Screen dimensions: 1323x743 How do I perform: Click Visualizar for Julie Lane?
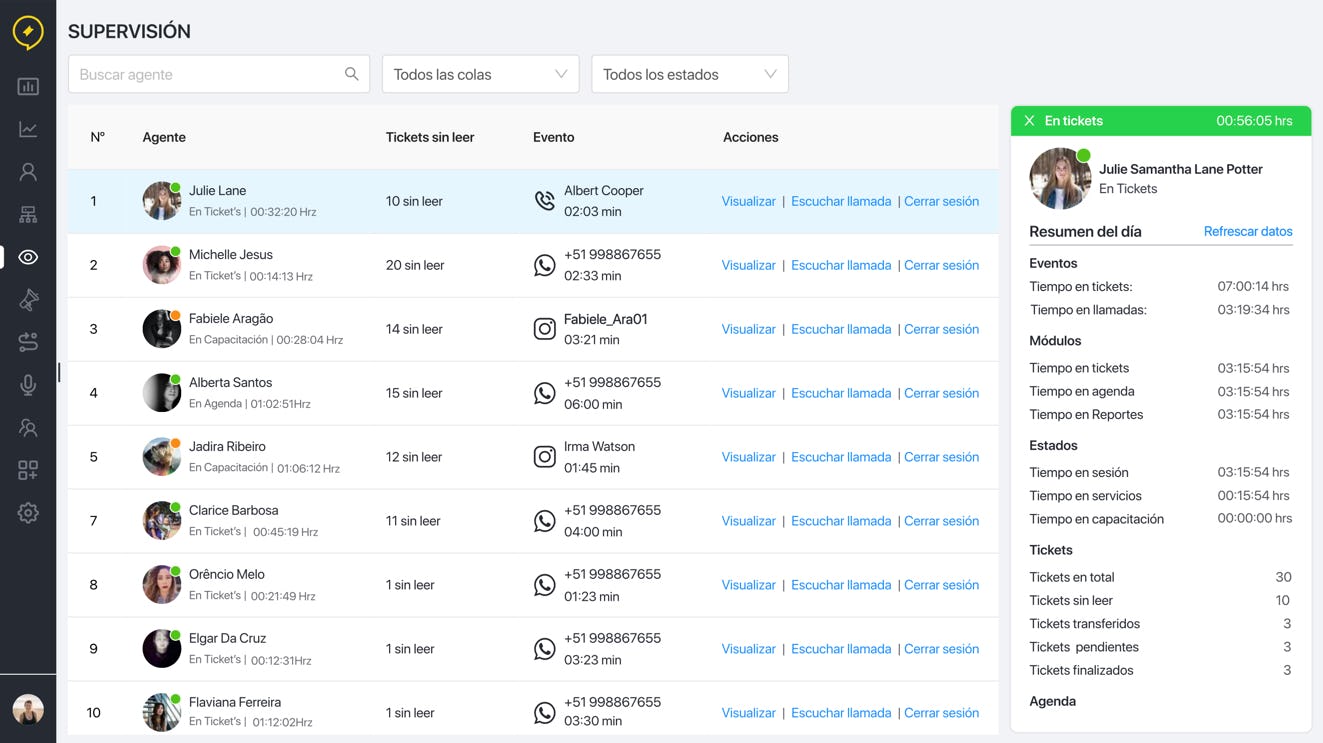748,200
